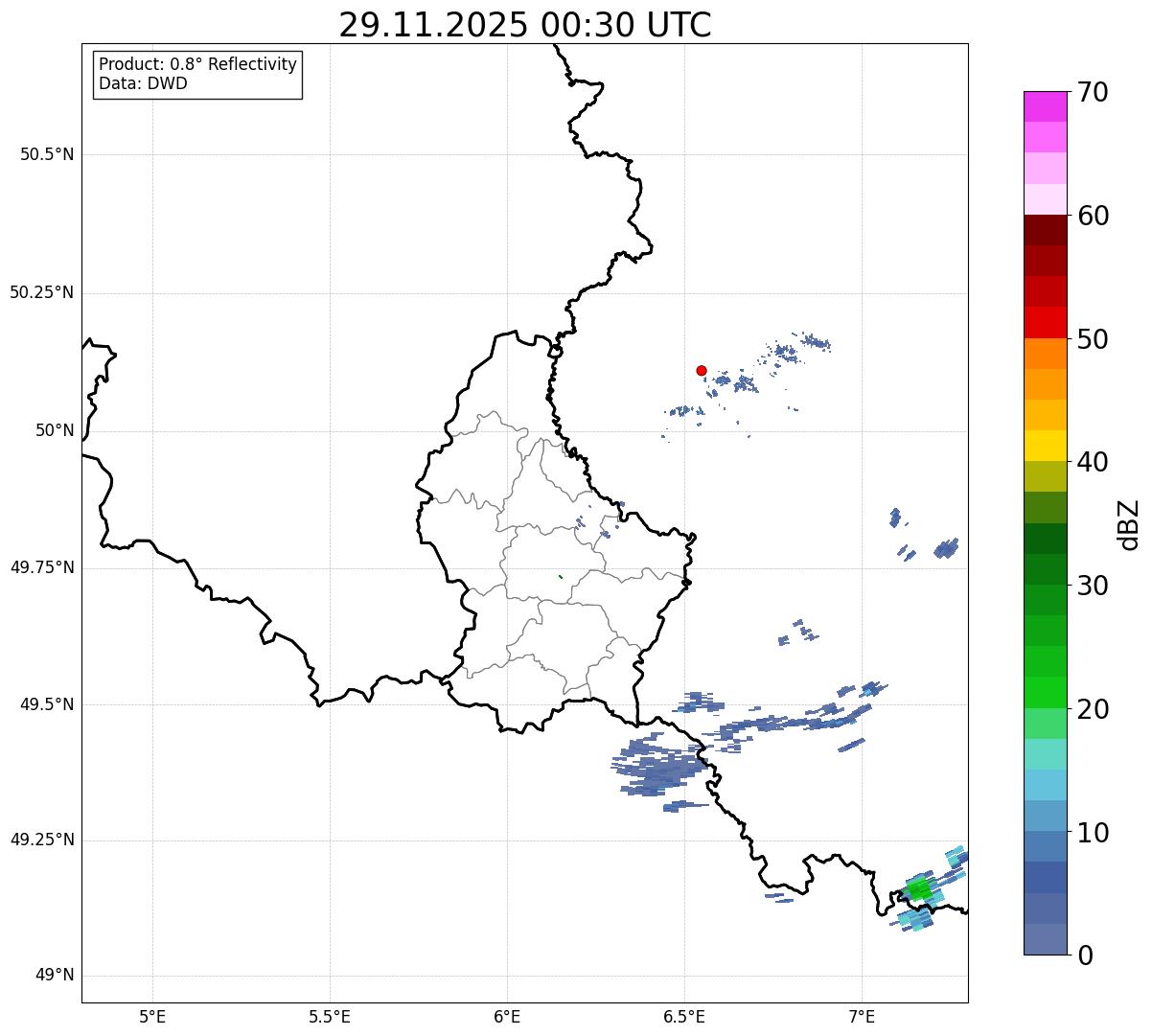Viewport: 1152px width, 1036px height.
Task: Click the 49°N latitude tick label
Action: click(x=54, y=976)
